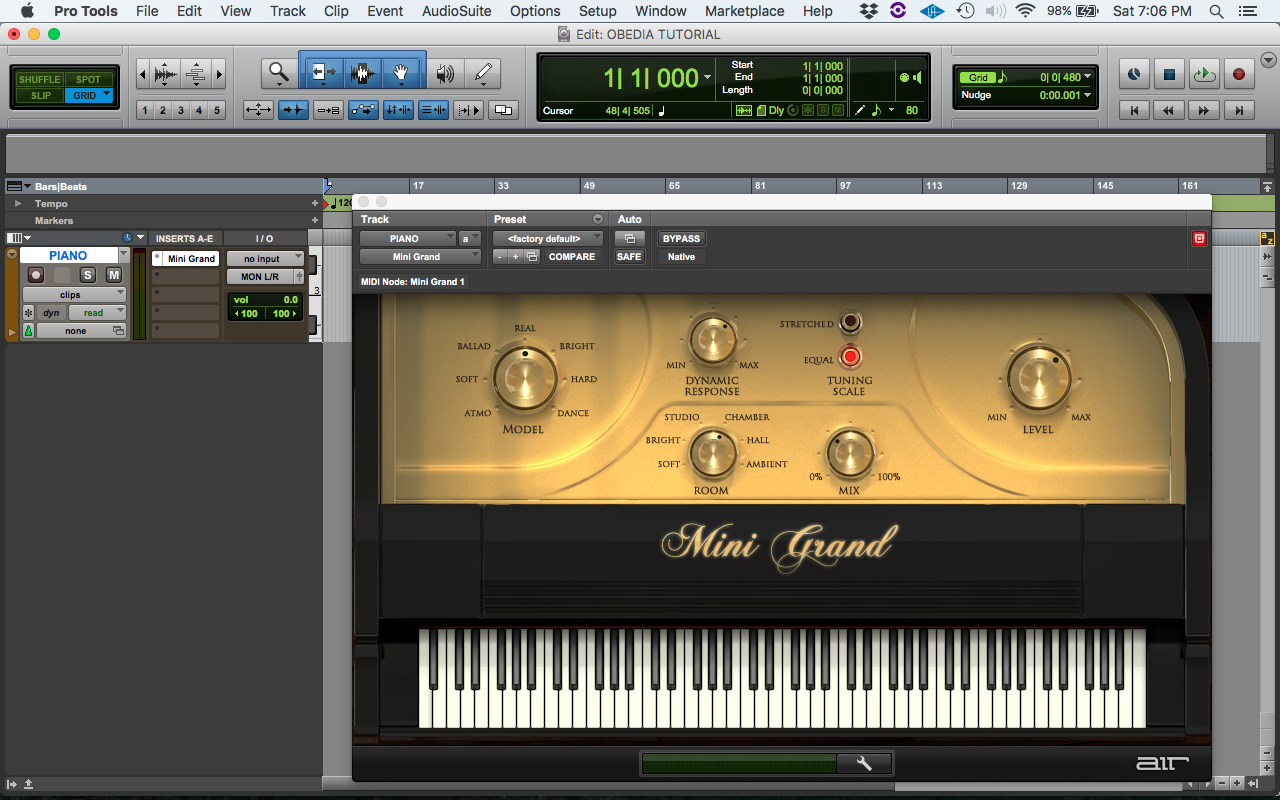Enable SPOT edit mode
This screenshot has height=800, width=1280.
click(x=89, y=79)
